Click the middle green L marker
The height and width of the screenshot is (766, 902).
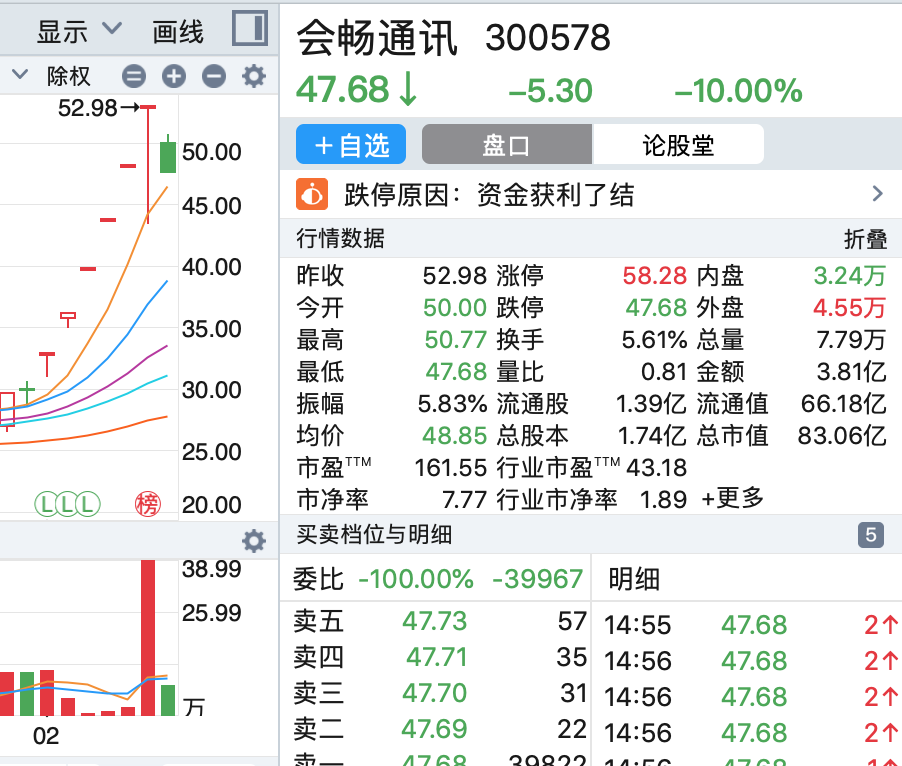pyautogui.click(x=67, y=504)
